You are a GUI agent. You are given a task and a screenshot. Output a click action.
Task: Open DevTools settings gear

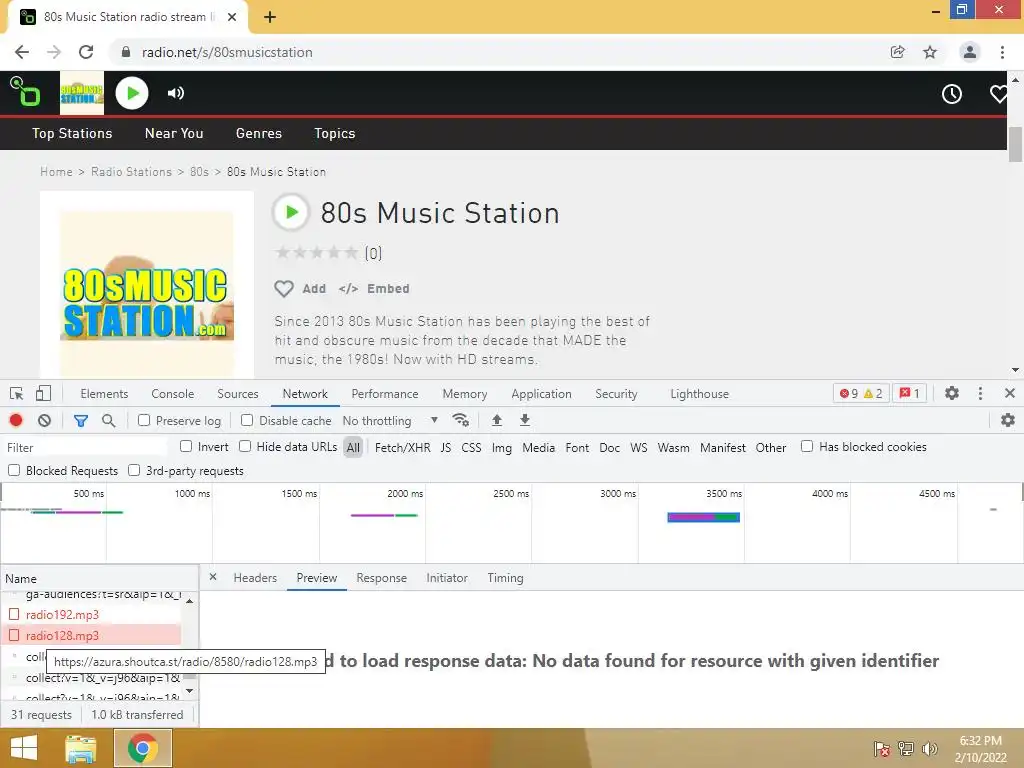pos(952,393)
